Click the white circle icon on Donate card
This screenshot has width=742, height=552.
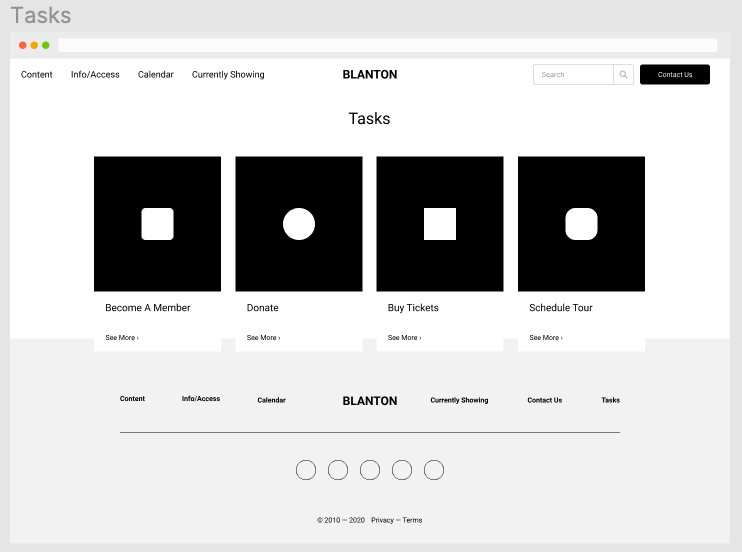(299, 224)
